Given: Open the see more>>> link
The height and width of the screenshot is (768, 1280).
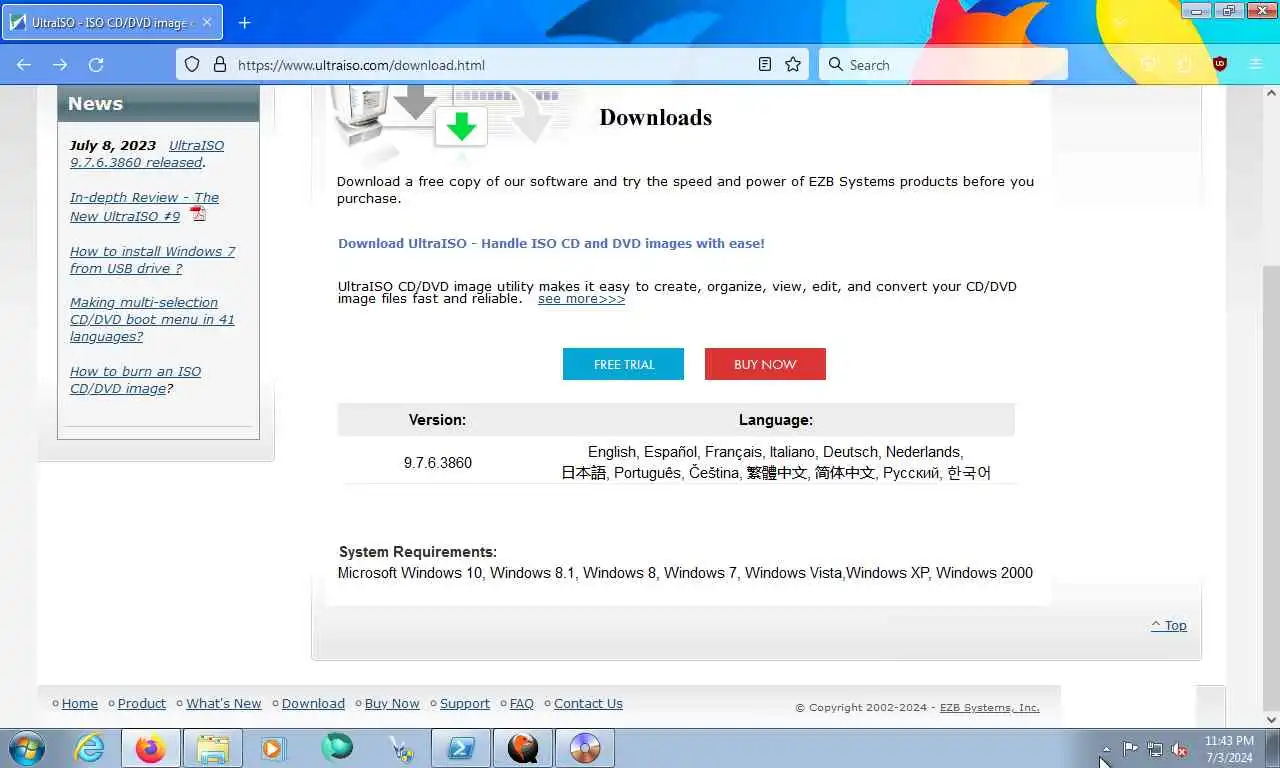Looking at the screenshot, I should (x=581, y=299).
